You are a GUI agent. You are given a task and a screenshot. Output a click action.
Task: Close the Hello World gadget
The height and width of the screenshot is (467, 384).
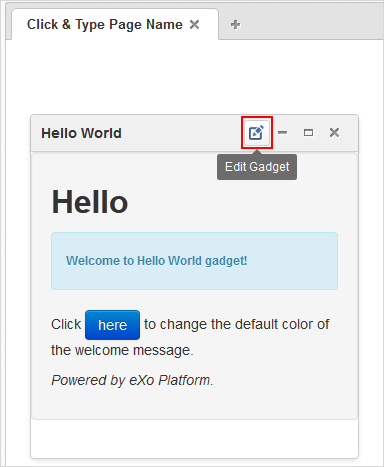click(334, 133)
